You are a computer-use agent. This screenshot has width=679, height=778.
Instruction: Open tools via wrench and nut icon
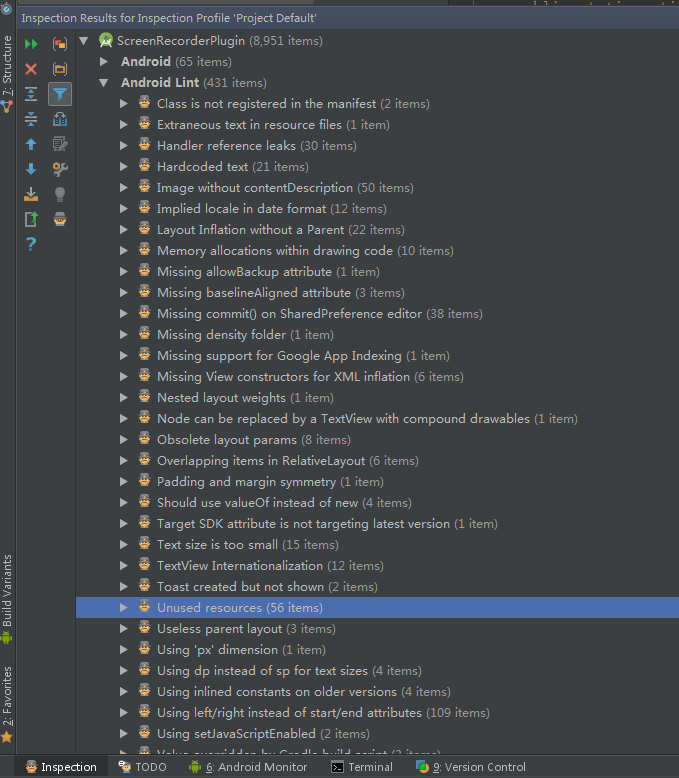60,169
